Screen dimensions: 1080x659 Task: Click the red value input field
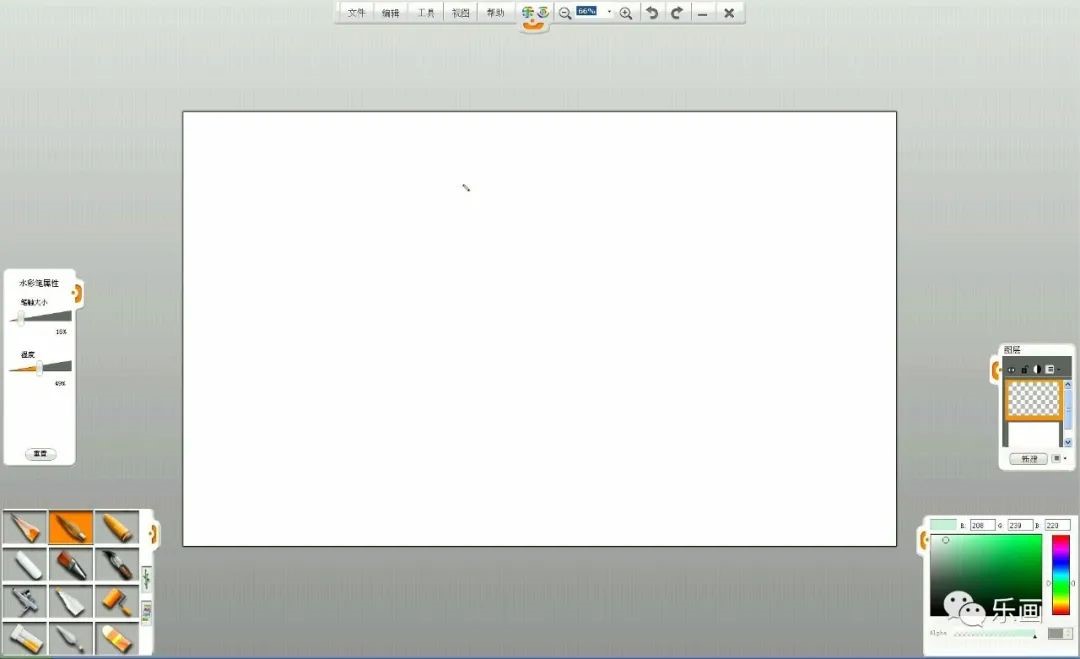[x=982, y=525]
